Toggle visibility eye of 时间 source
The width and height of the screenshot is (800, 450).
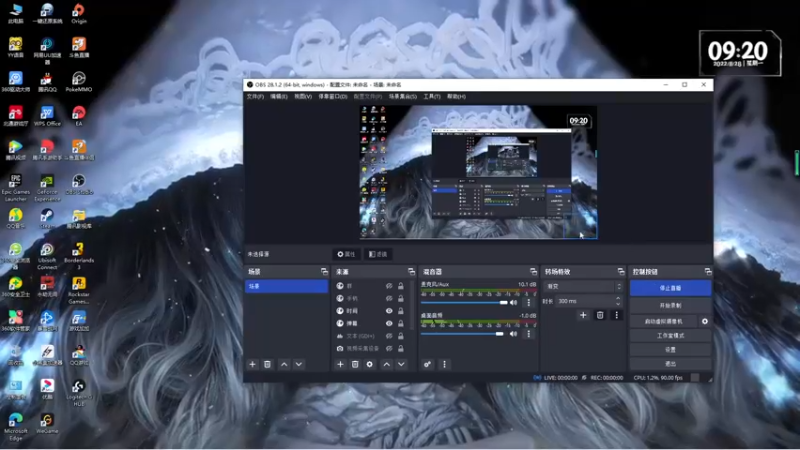(389, 311)
